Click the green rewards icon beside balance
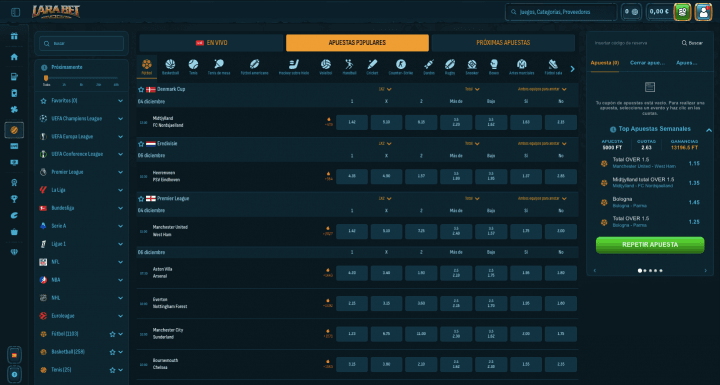Image resolution: width=720 pixels, height=385 pixels. click(682, 12)
